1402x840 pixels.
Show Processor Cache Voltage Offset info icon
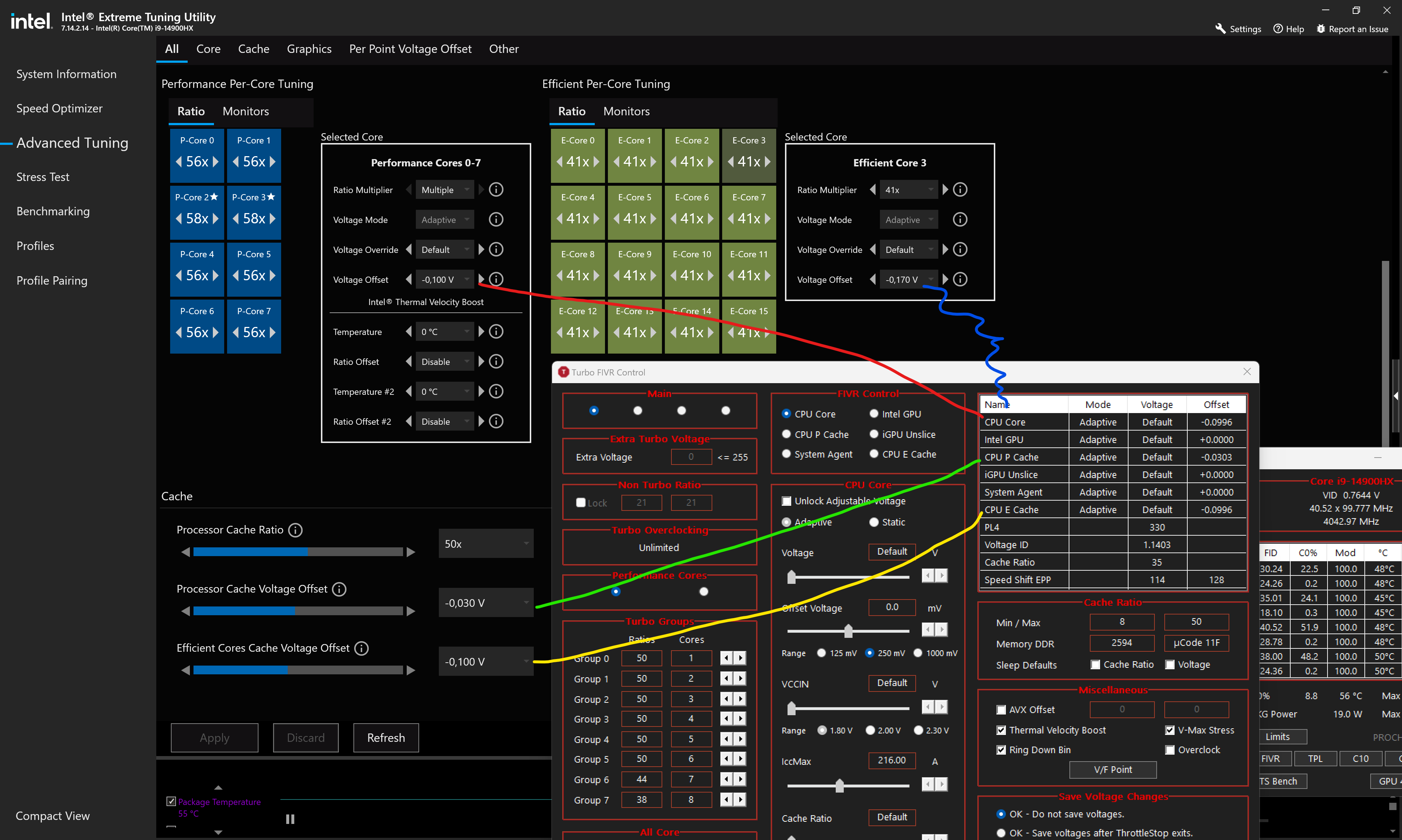pos(339,589)
